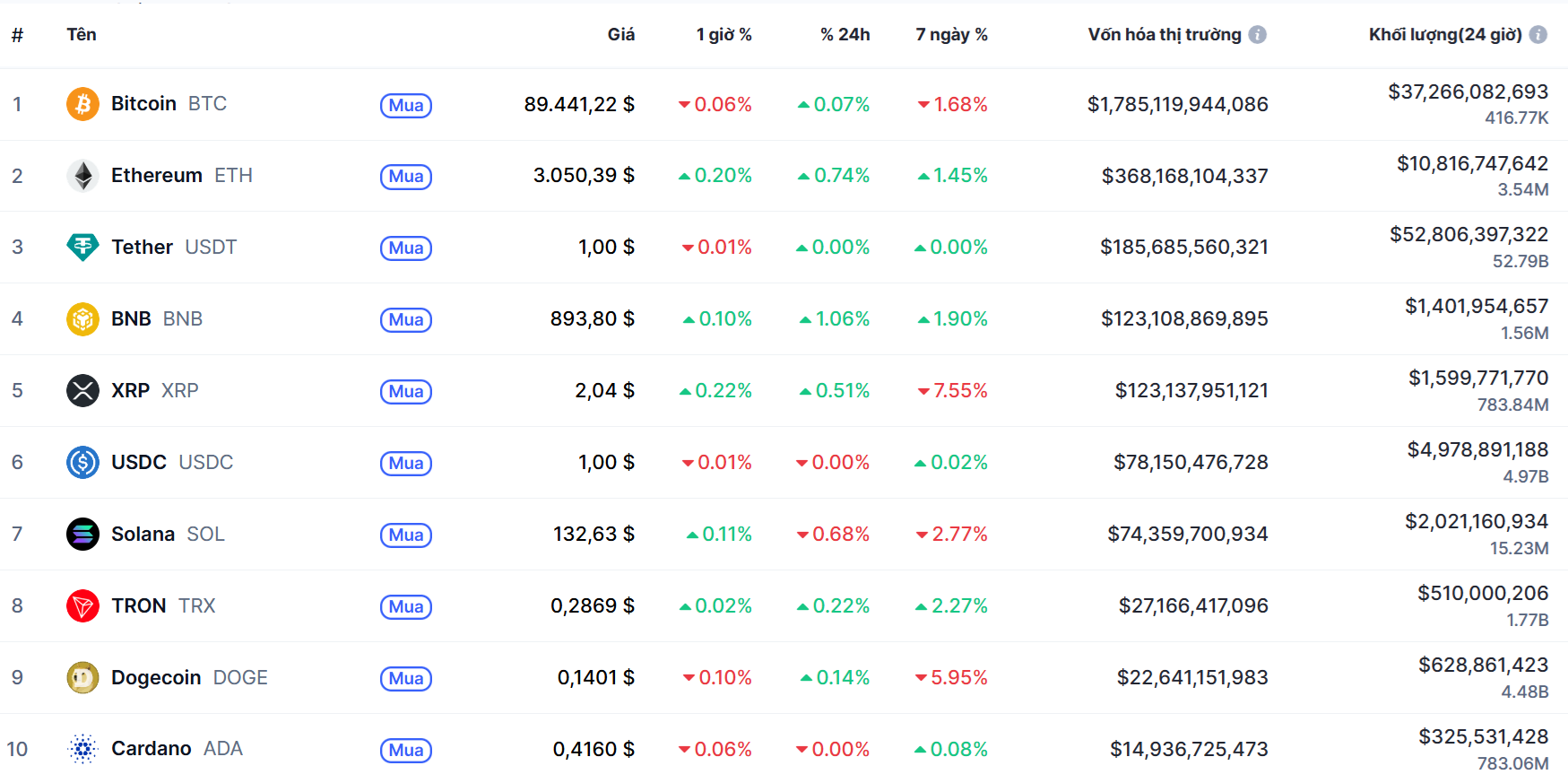Open the BNB name link

click(x=157, y=318)
